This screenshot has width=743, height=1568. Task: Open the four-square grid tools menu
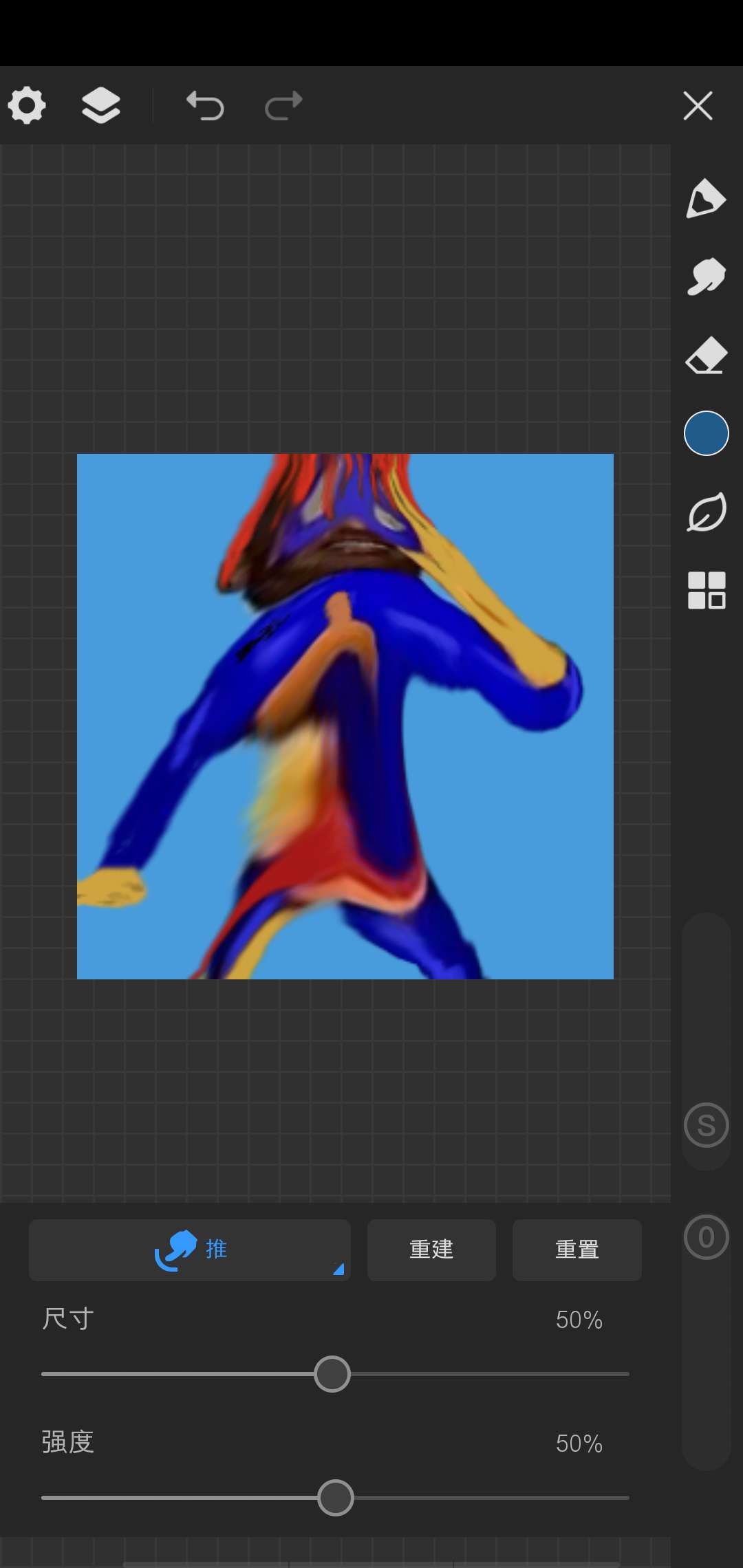707,590
